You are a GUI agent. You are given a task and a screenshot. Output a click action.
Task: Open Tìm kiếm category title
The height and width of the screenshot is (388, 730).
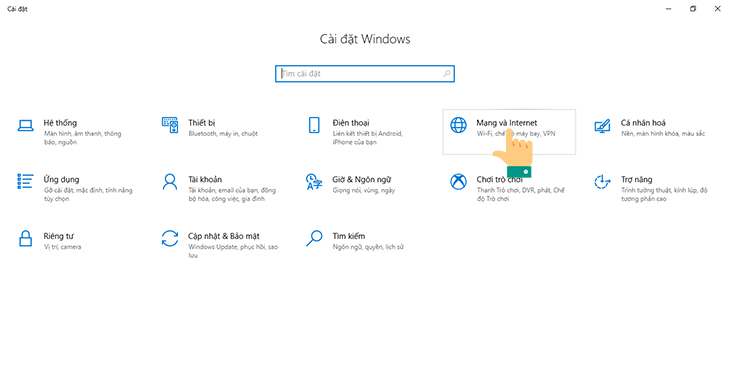click(x=349, y=236)
